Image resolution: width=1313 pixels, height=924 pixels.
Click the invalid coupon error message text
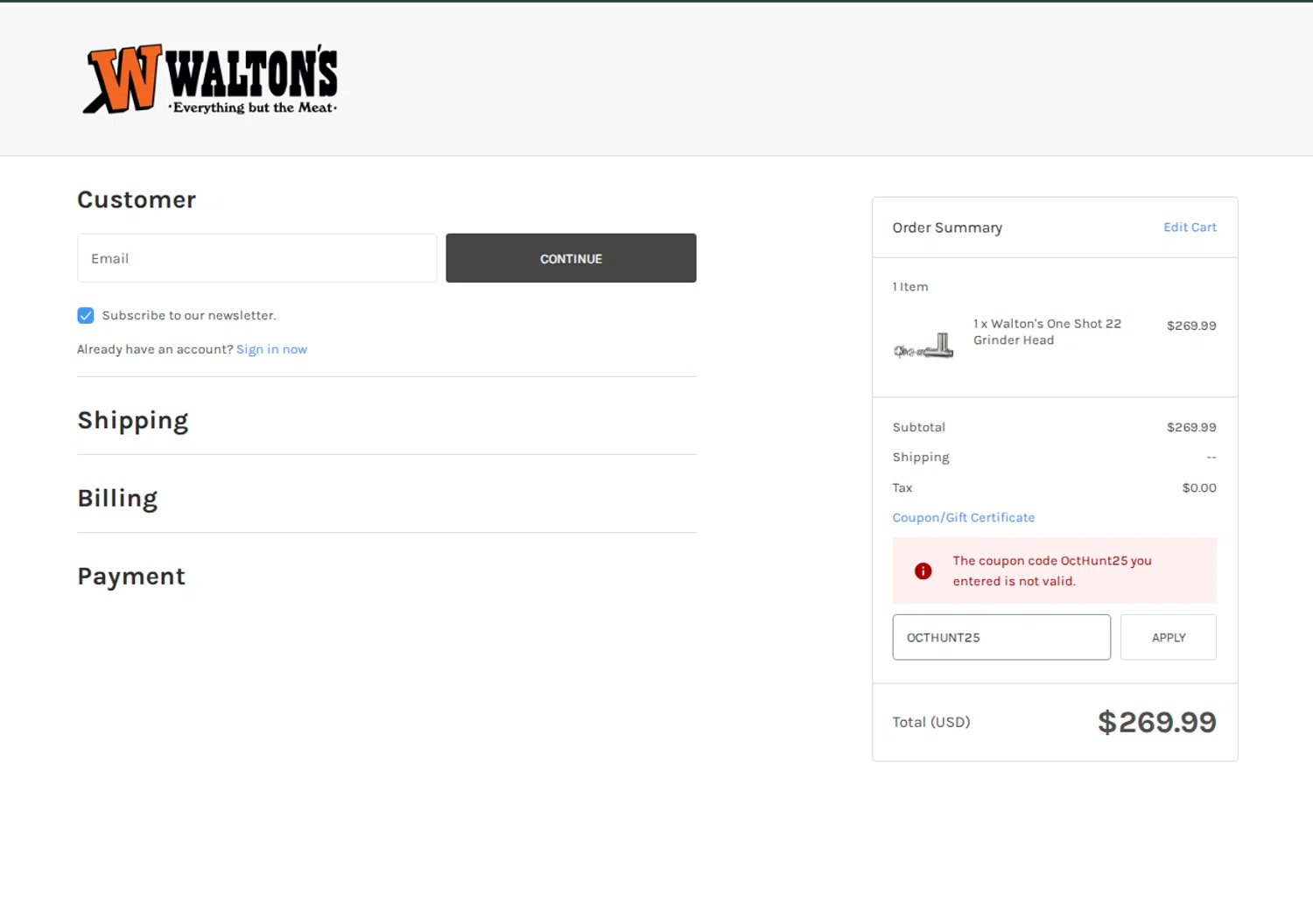coord(1052,570)
